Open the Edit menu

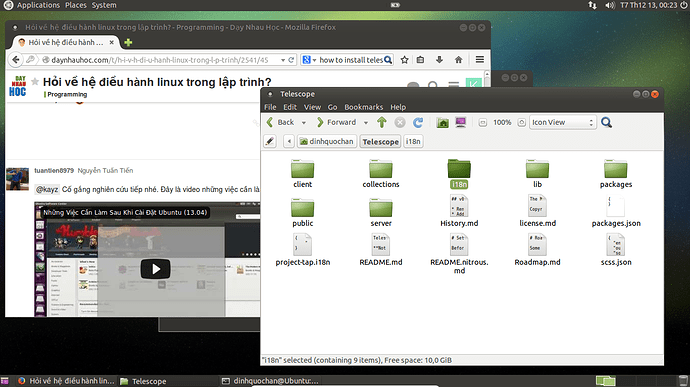(290, 107)
